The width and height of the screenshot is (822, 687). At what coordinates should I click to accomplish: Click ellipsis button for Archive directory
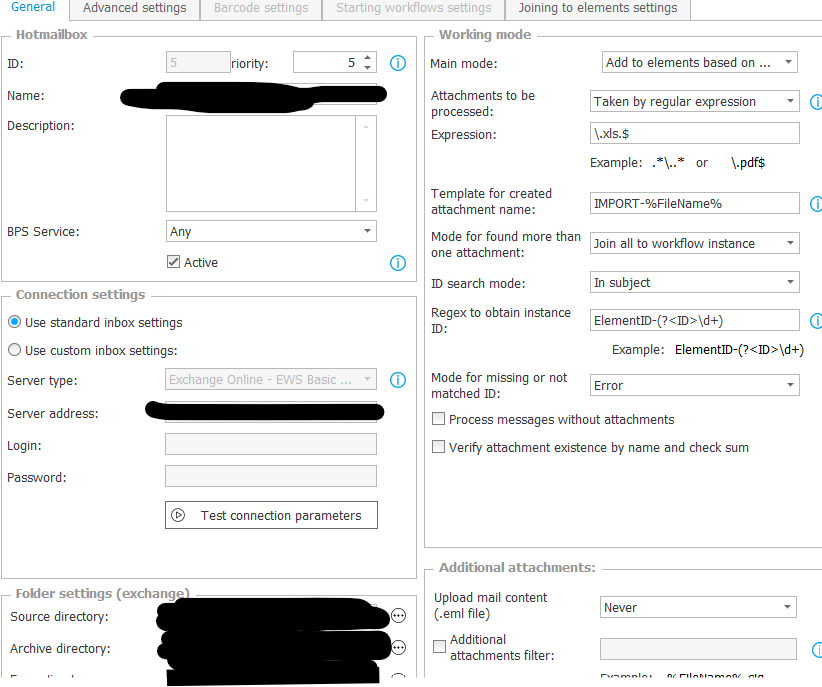tap(398, 648)
